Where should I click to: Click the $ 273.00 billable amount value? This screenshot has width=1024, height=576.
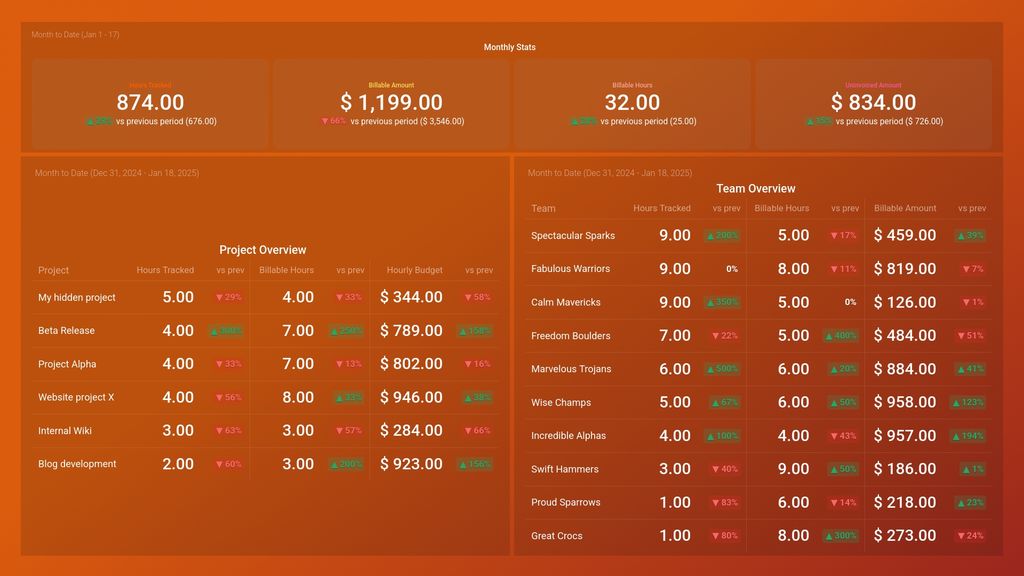tap(905, 536)
